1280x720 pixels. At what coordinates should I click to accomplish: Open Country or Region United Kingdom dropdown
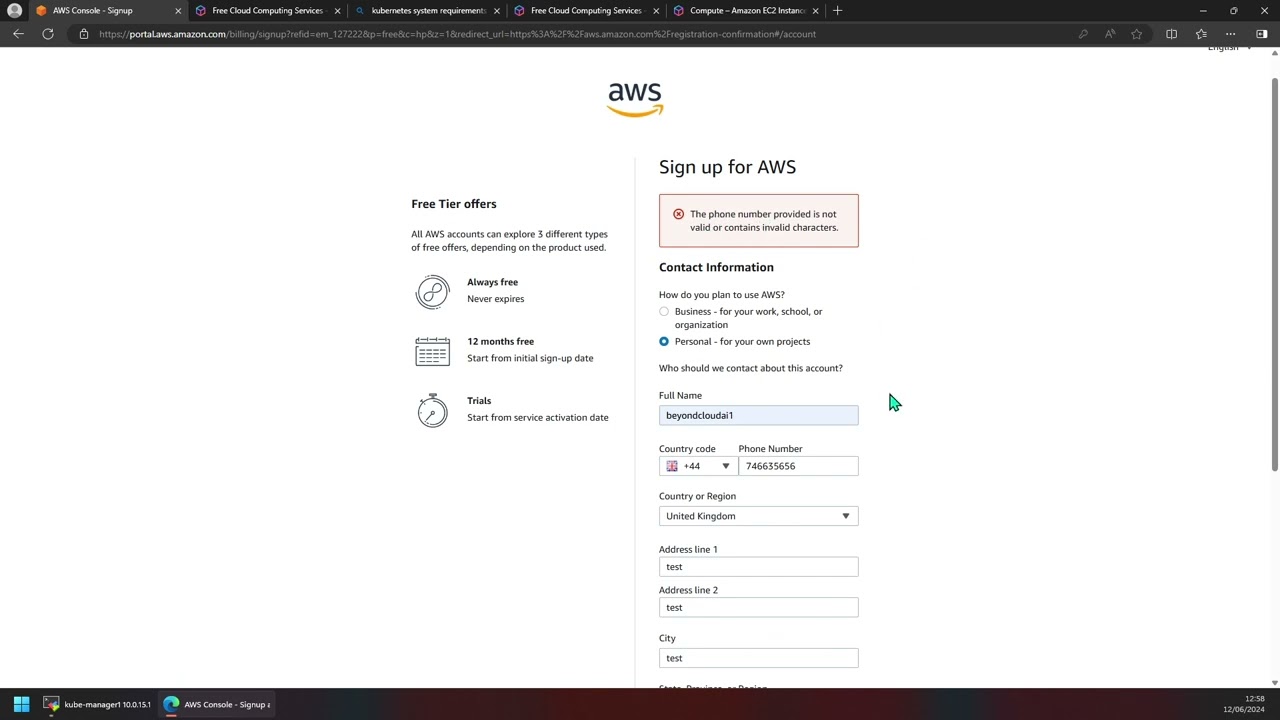pyautogui.click(x=758, y=516)
